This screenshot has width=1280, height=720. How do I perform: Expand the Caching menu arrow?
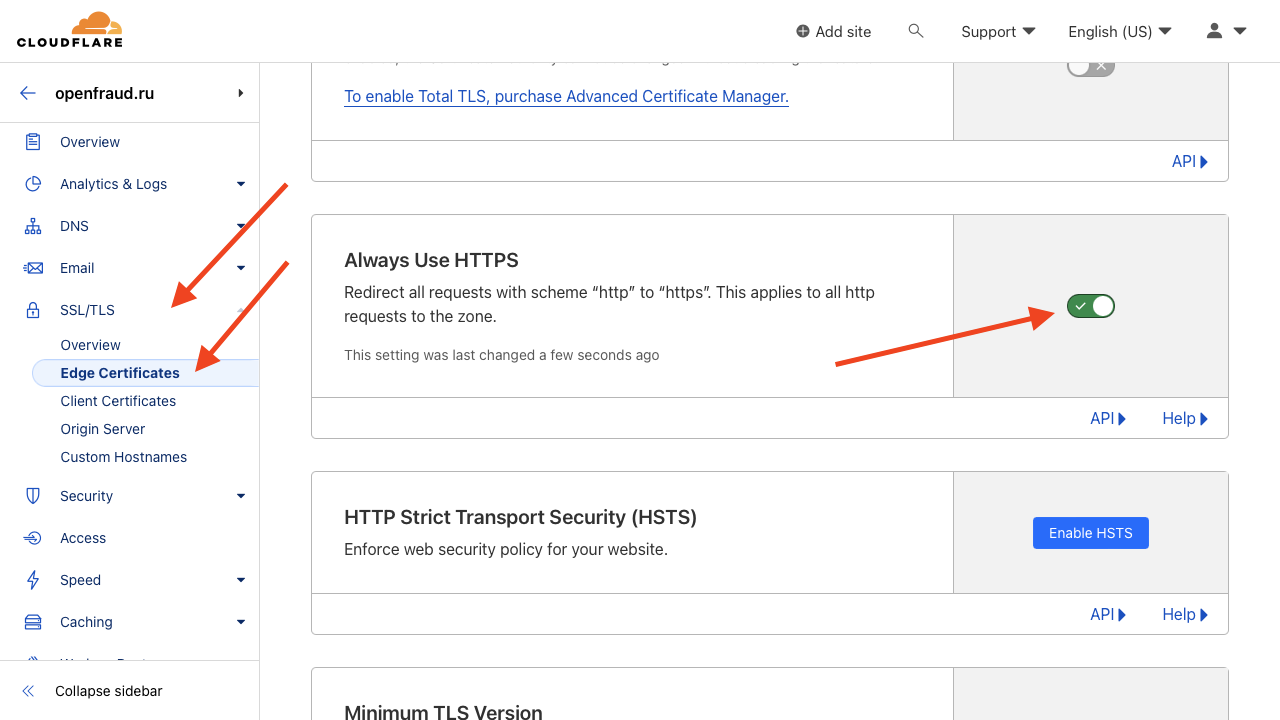tap(241, 622)
